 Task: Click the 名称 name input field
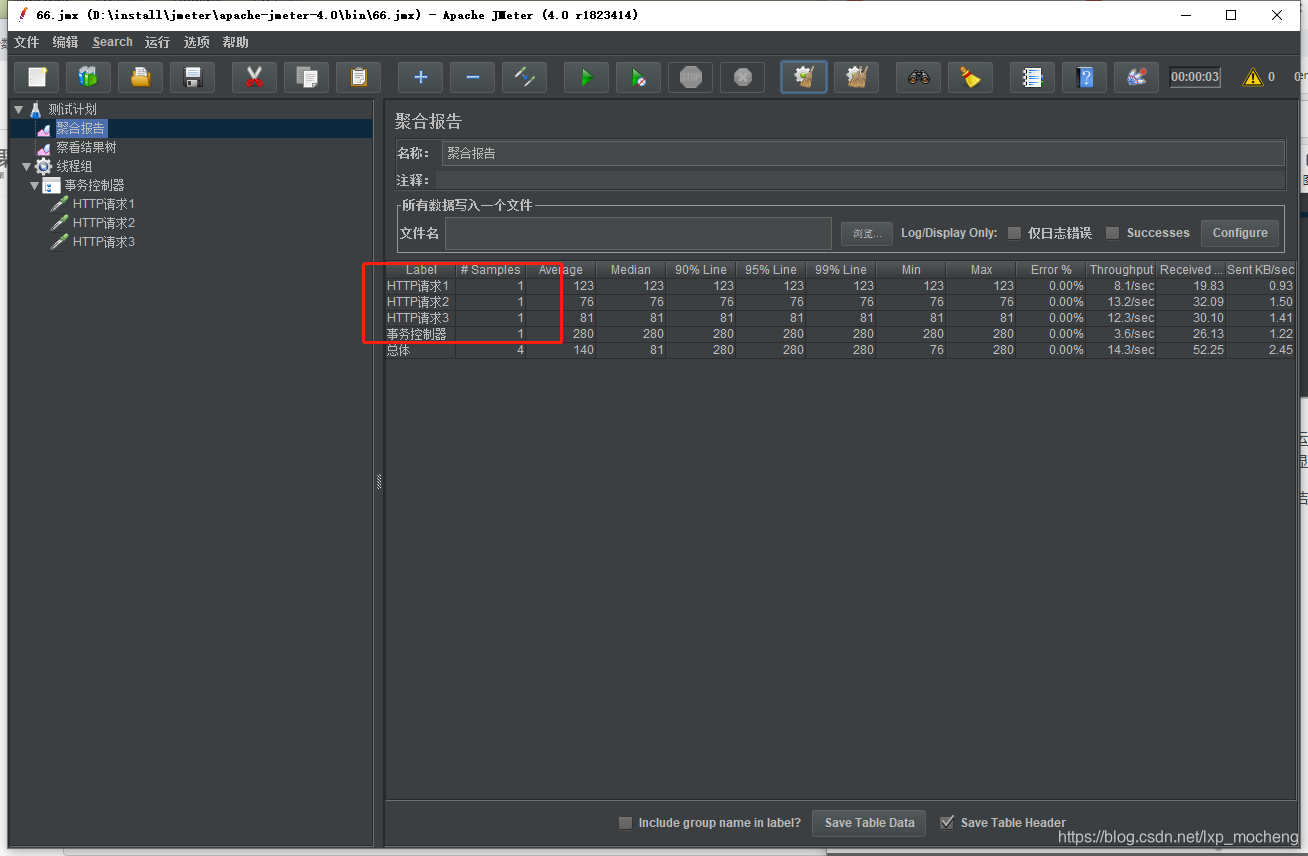(x=863, y=153)
